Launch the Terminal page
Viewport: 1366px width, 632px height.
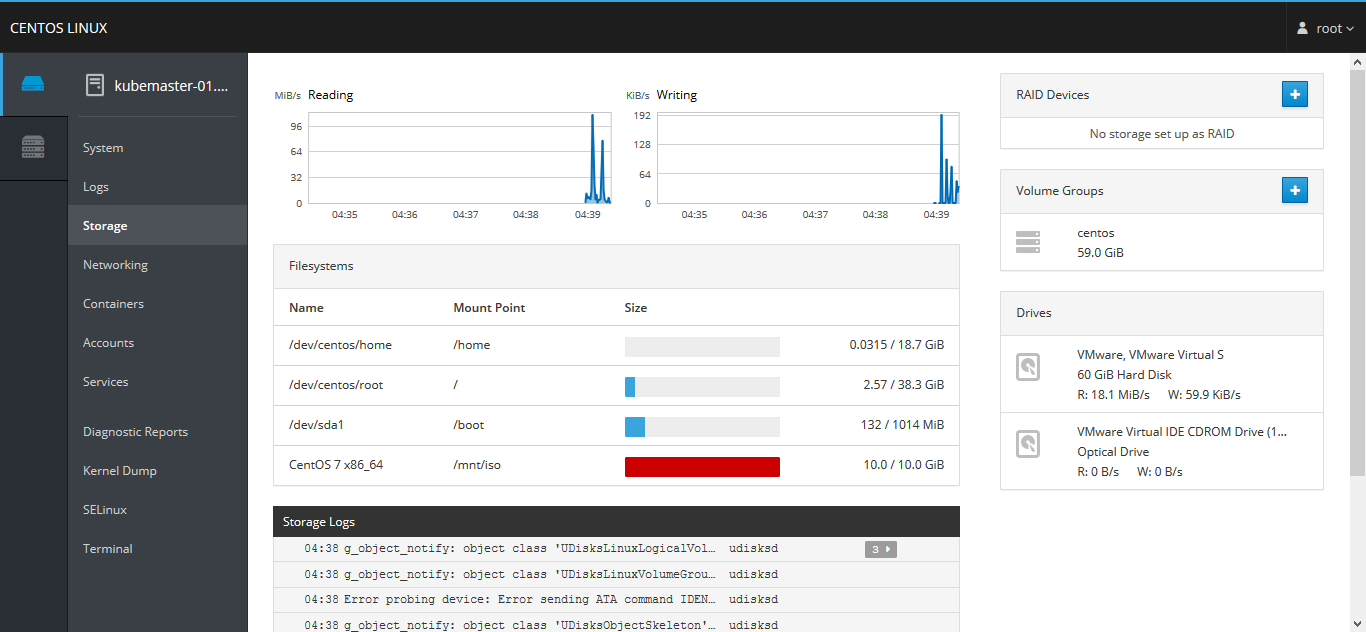[157, 549]
